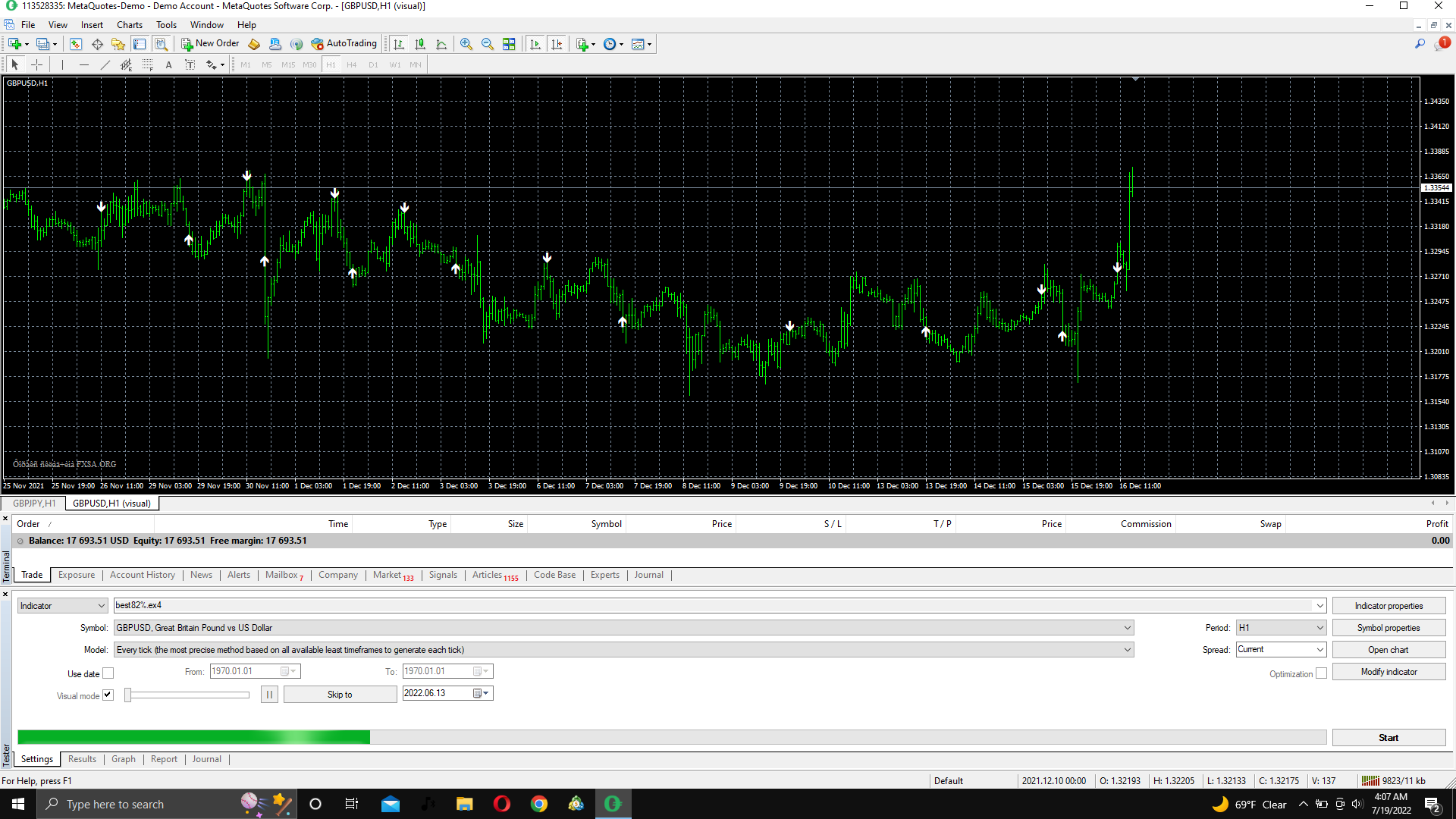Click the Zoom In magnifier icon
The height and width of the screenshot is (819, 1456).
466,44
